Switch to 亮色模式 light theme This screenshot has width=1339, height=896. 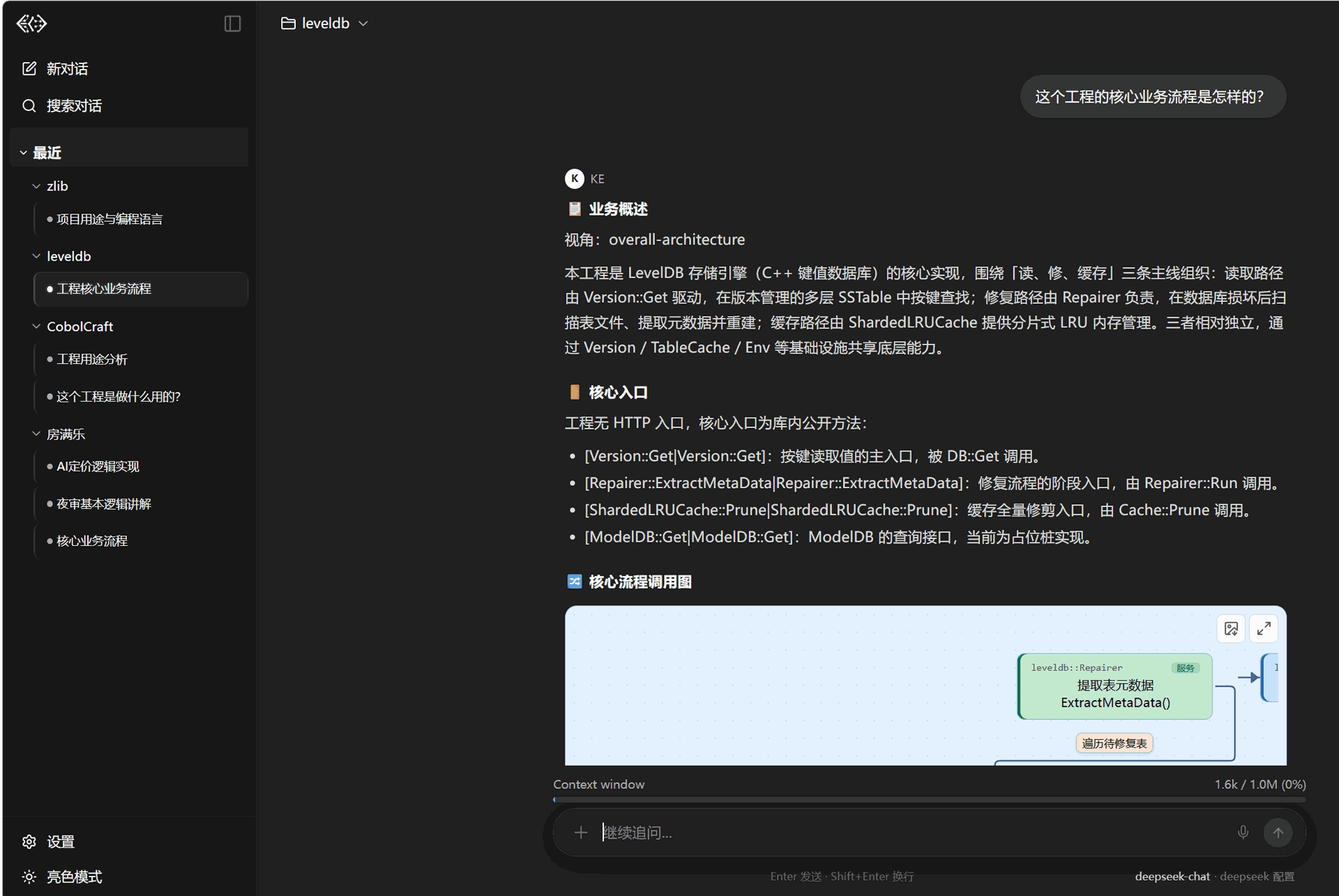click(62, 876)
